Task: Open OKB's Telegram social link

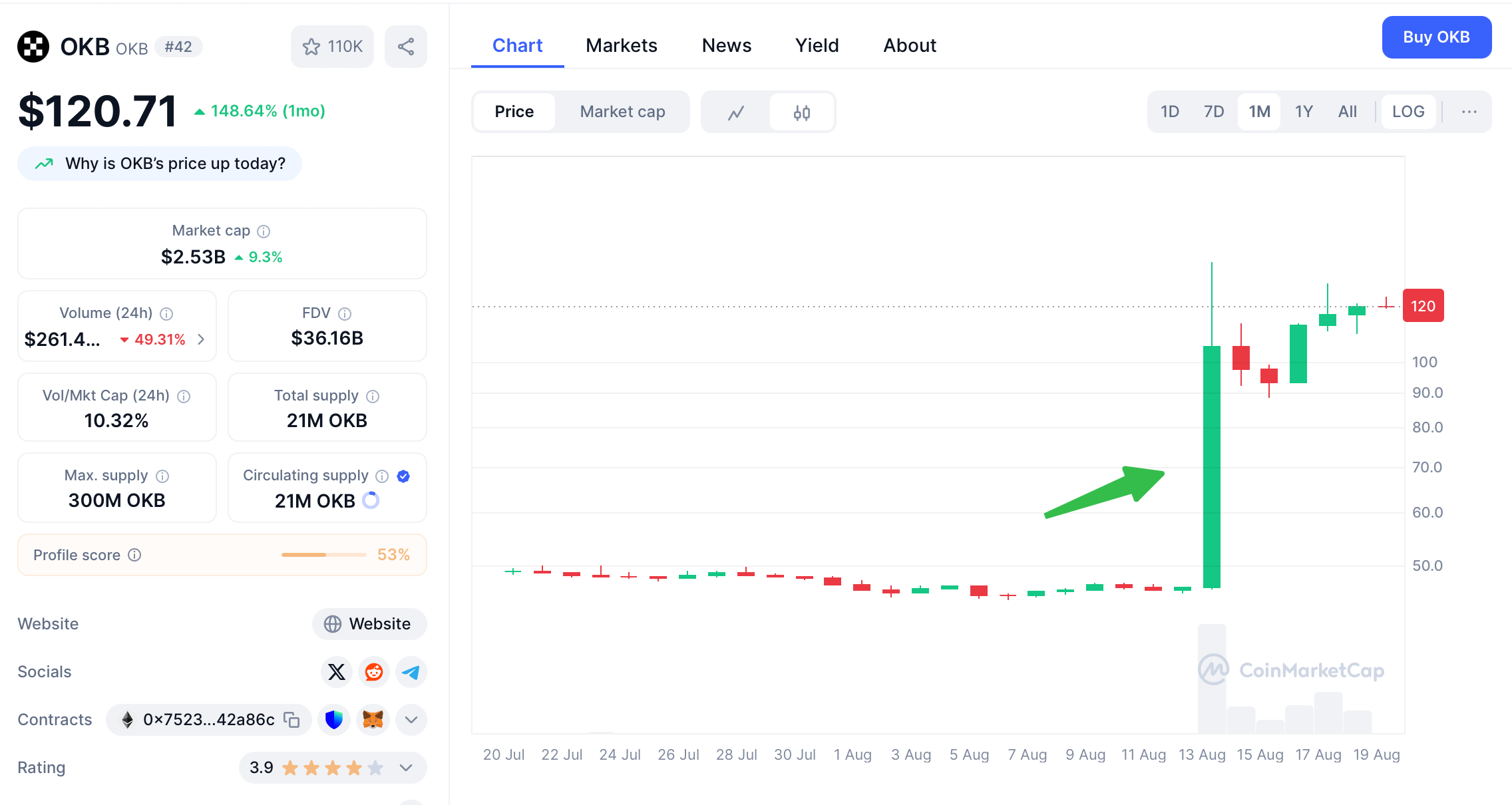Action: [x=411, y=672]
